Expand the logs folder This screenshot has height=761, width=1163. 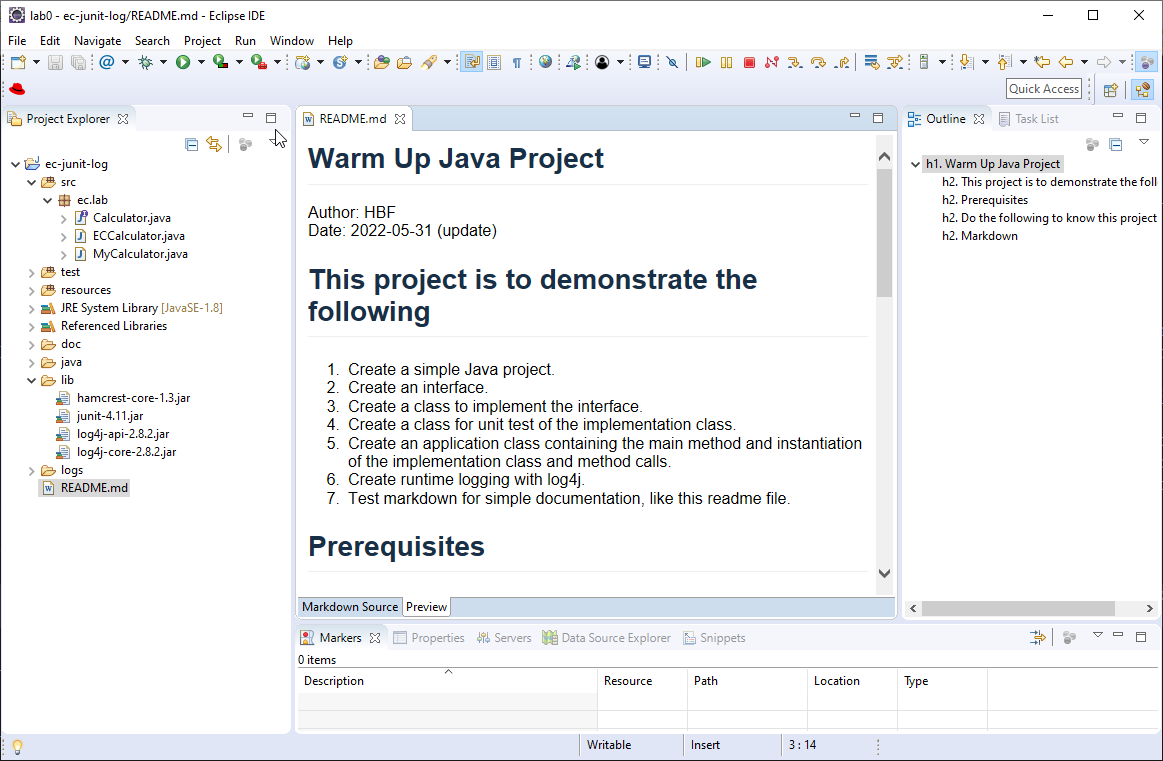coord(31,471)
